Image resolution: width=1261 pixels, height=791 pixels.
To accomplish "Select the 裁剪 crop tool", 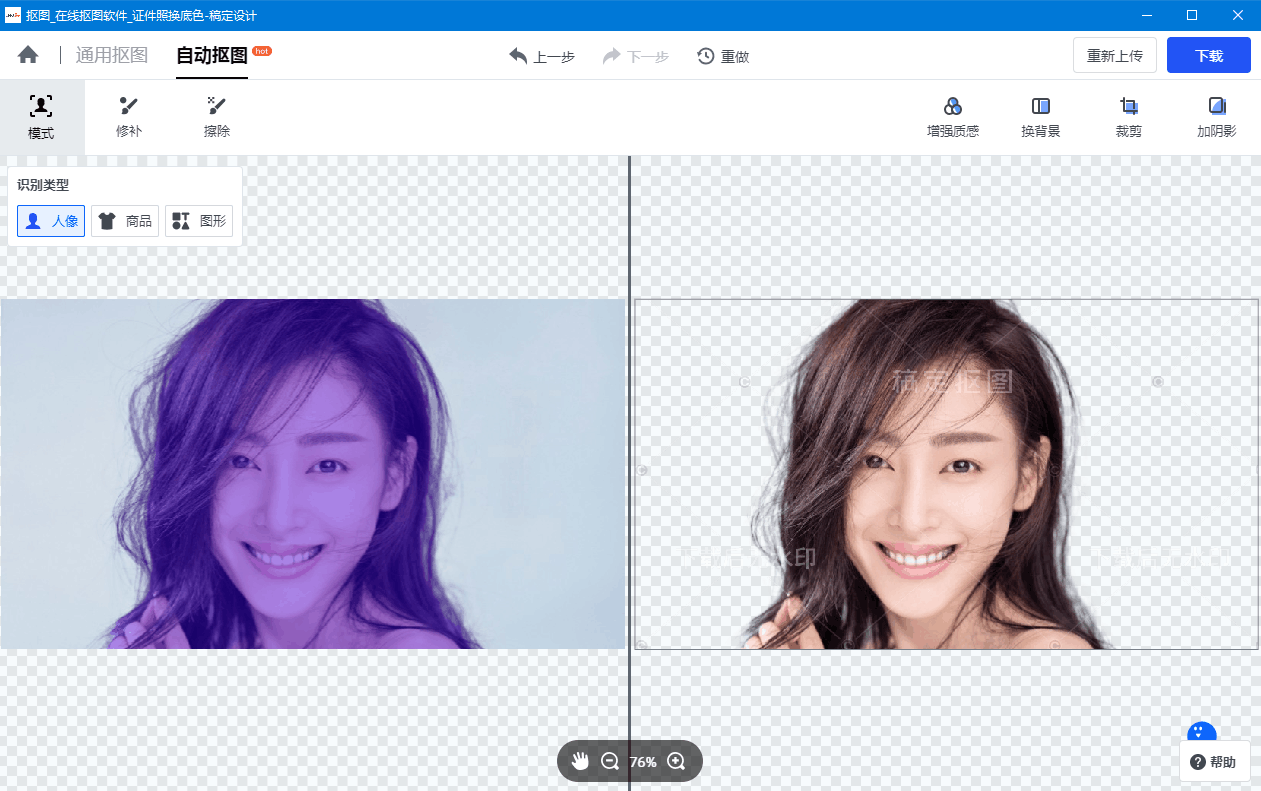I will pyautogui.click(x=1128, y=117).
